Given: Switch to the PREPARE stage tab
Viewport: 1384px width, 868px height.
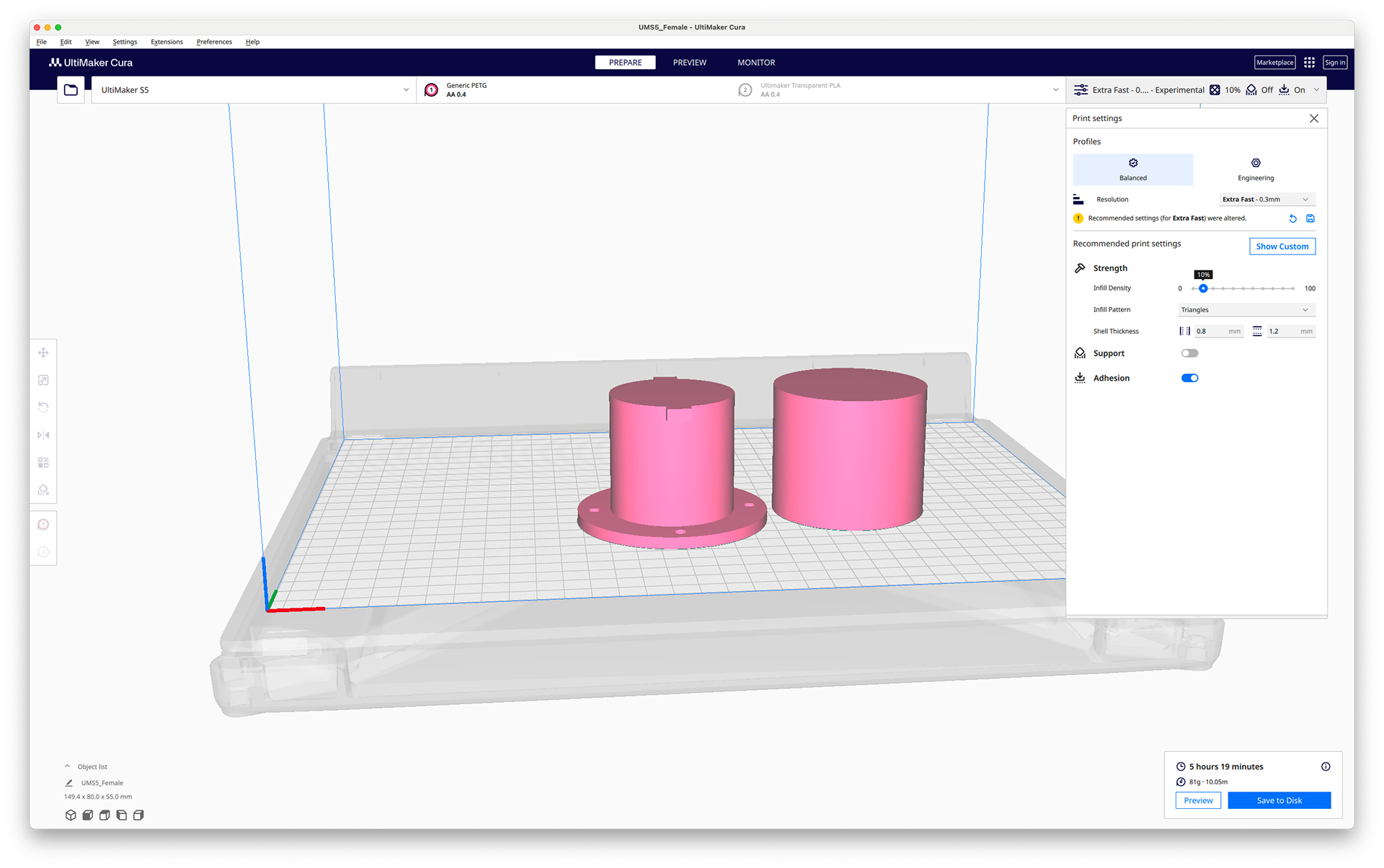Looking at the screenshot, I should click(625, 63).
